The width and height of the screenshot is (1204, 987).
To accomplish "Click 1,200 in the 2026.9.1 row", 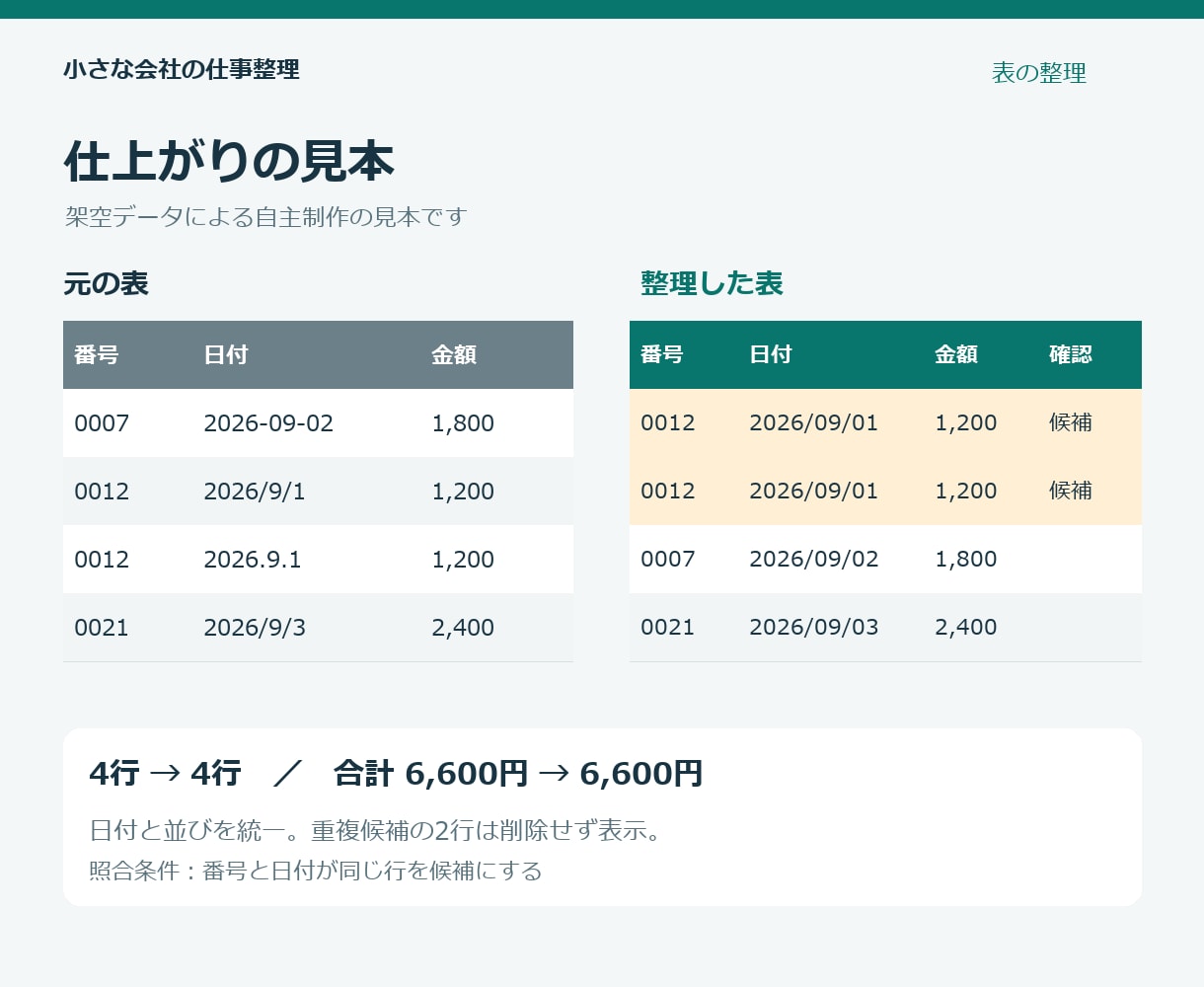I will tap(463, 560).
